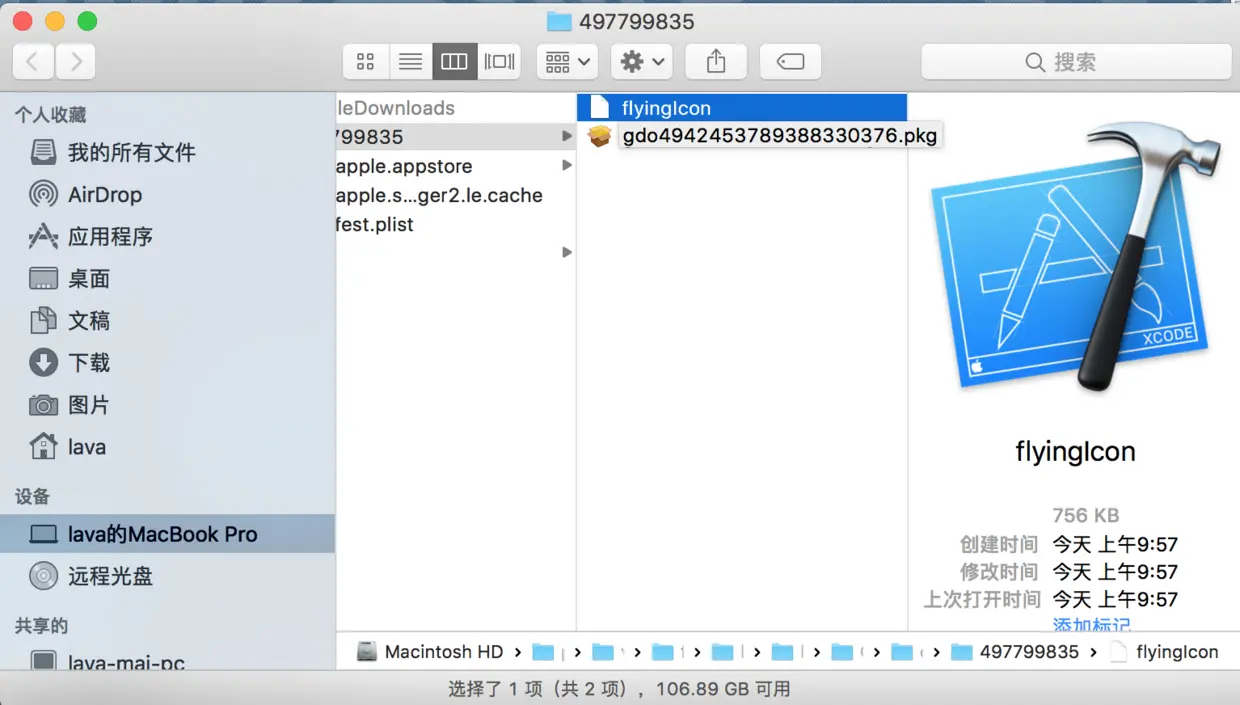
Task: Select gdo4942453789388330376.pkg file
Action: click(780, 136)
